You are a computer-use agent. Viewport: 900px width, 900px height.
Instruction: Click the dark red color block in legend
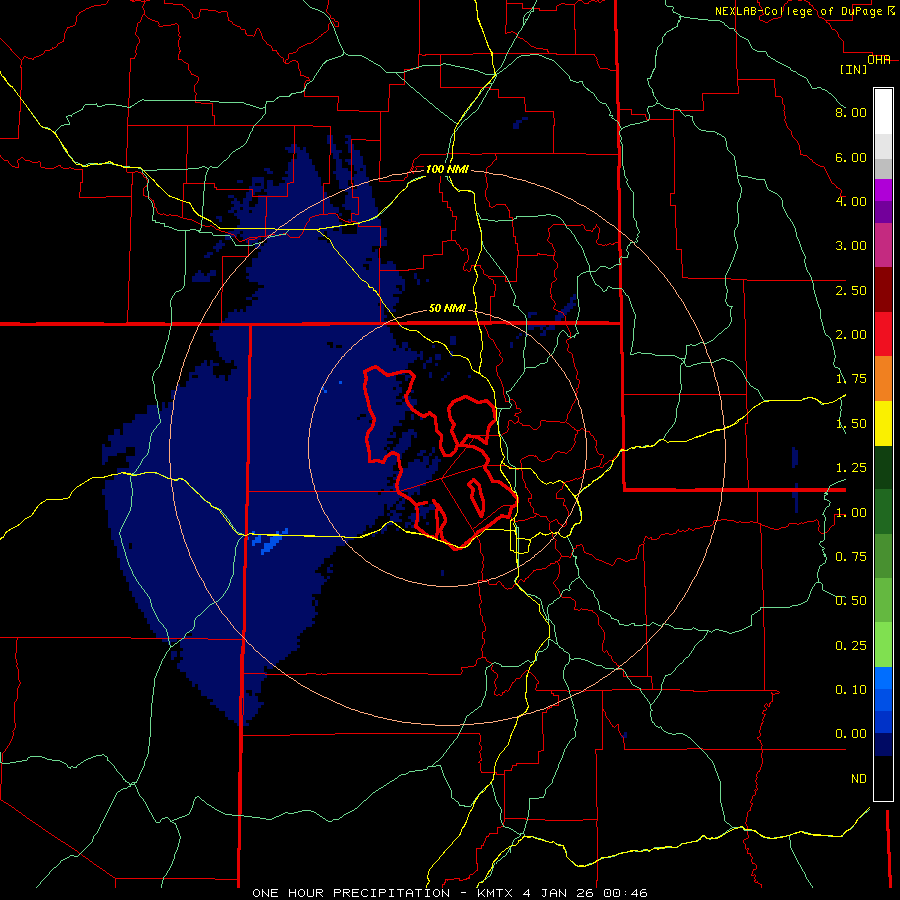coord(883,290)
